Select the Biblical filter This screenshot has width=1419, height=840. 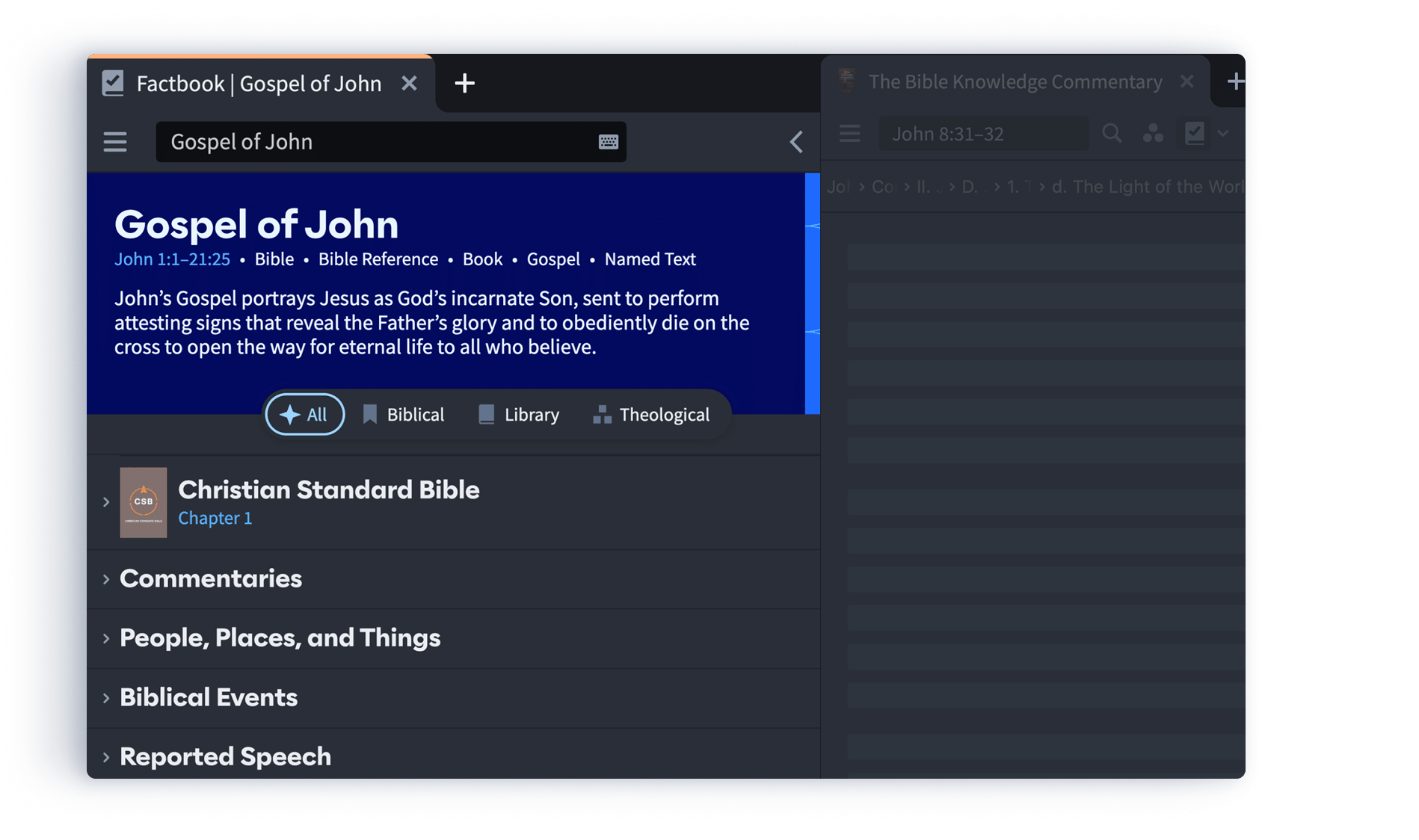[404, 414]
